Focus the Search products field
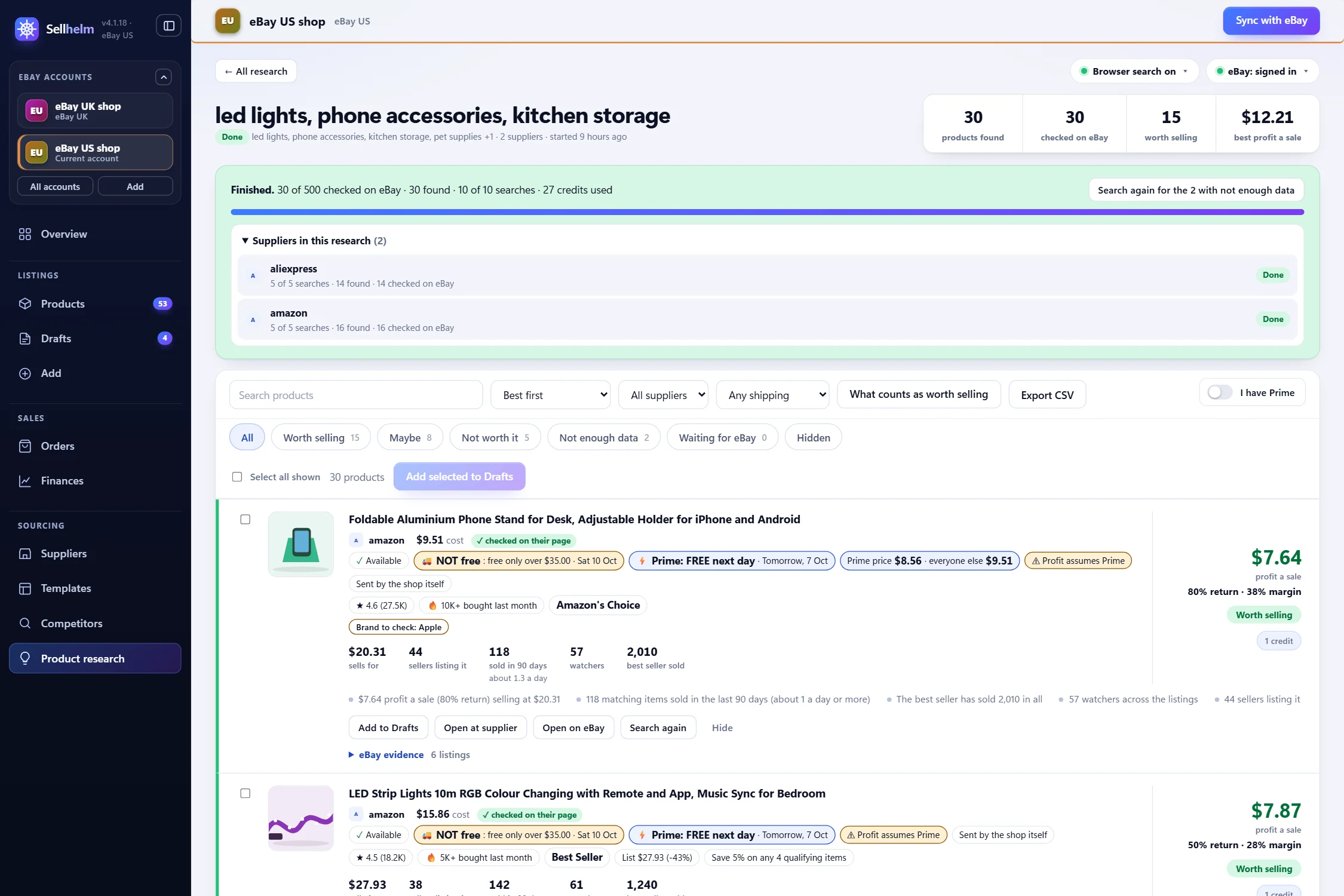The image size is (1344, 896). (356, 395)
